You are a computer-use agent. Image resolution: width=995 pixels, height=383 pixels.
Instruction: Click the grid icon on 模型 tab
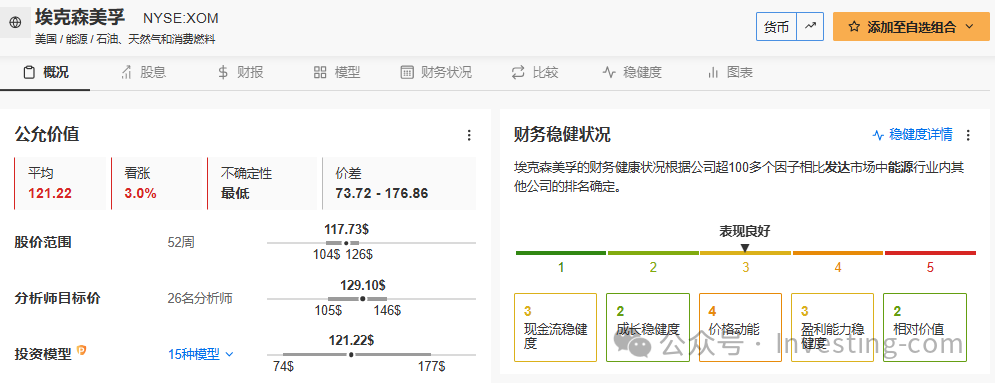[320, 72]
